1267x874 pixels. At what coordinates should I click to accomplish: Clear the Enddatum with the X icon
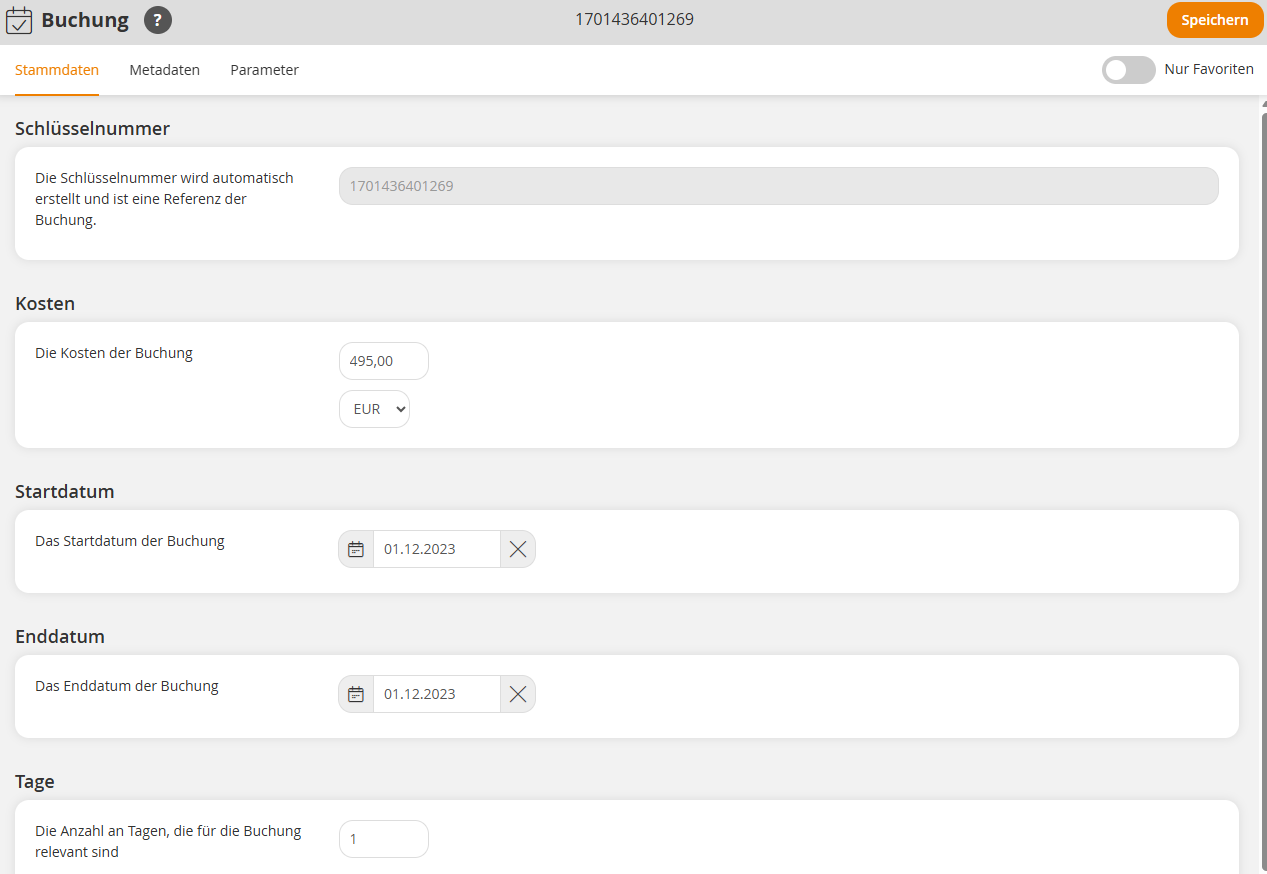(518, 694)
